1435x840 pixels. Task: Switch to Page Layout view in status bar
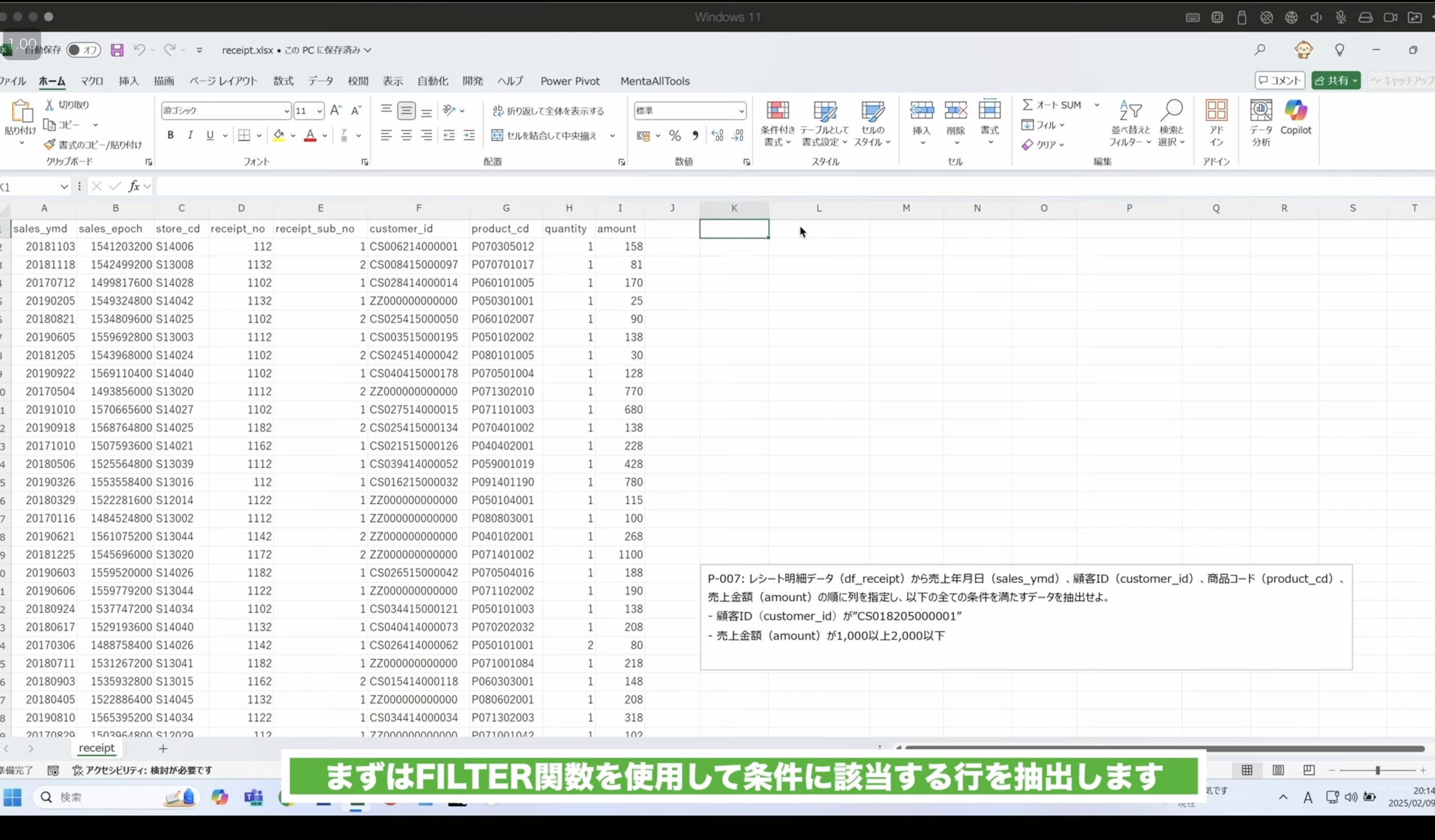(x=1279, y=770)
